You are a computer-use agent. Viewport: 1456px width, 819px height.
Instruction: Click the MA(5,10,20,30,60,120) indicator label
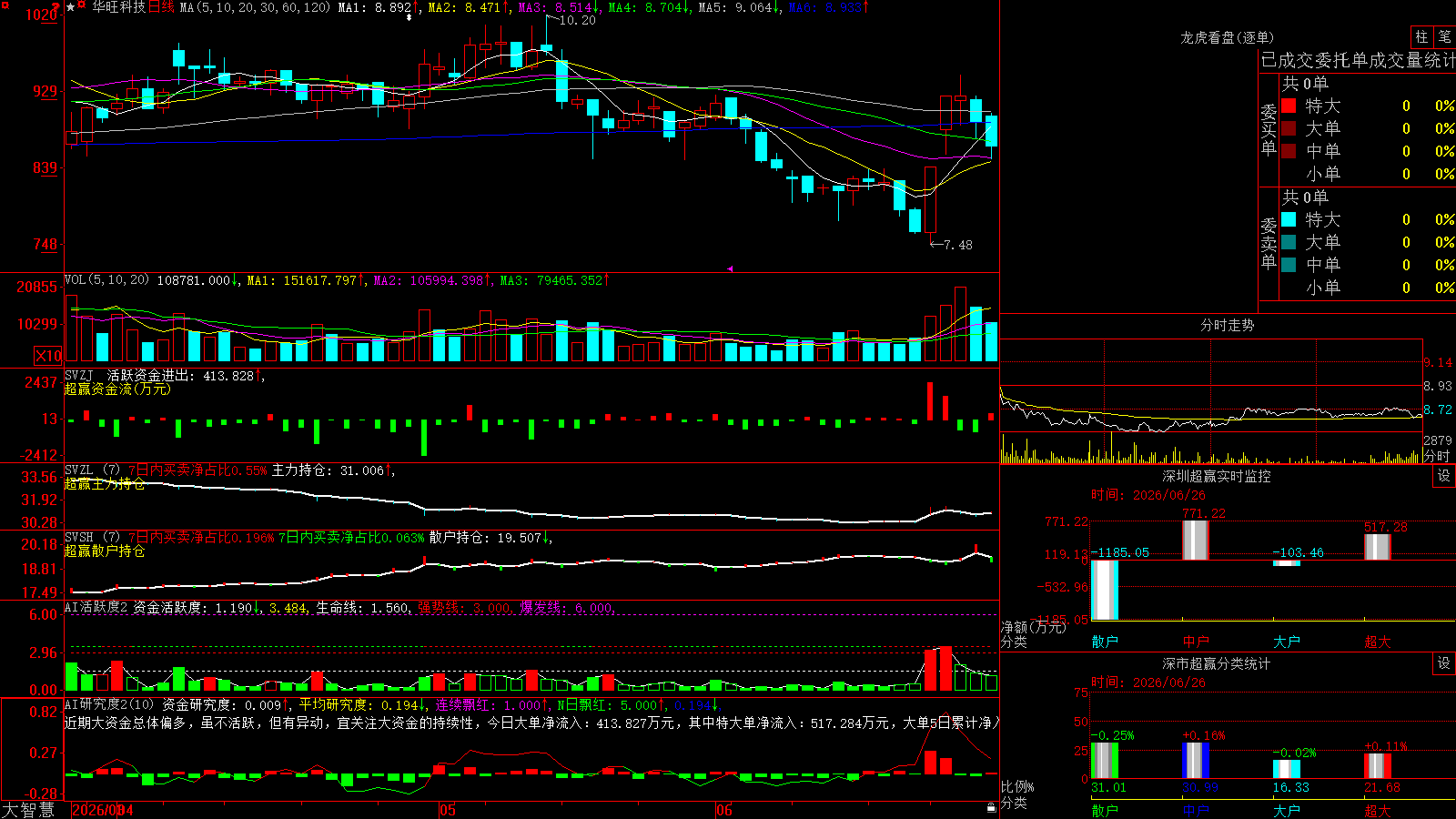click(x=255, y=7)
